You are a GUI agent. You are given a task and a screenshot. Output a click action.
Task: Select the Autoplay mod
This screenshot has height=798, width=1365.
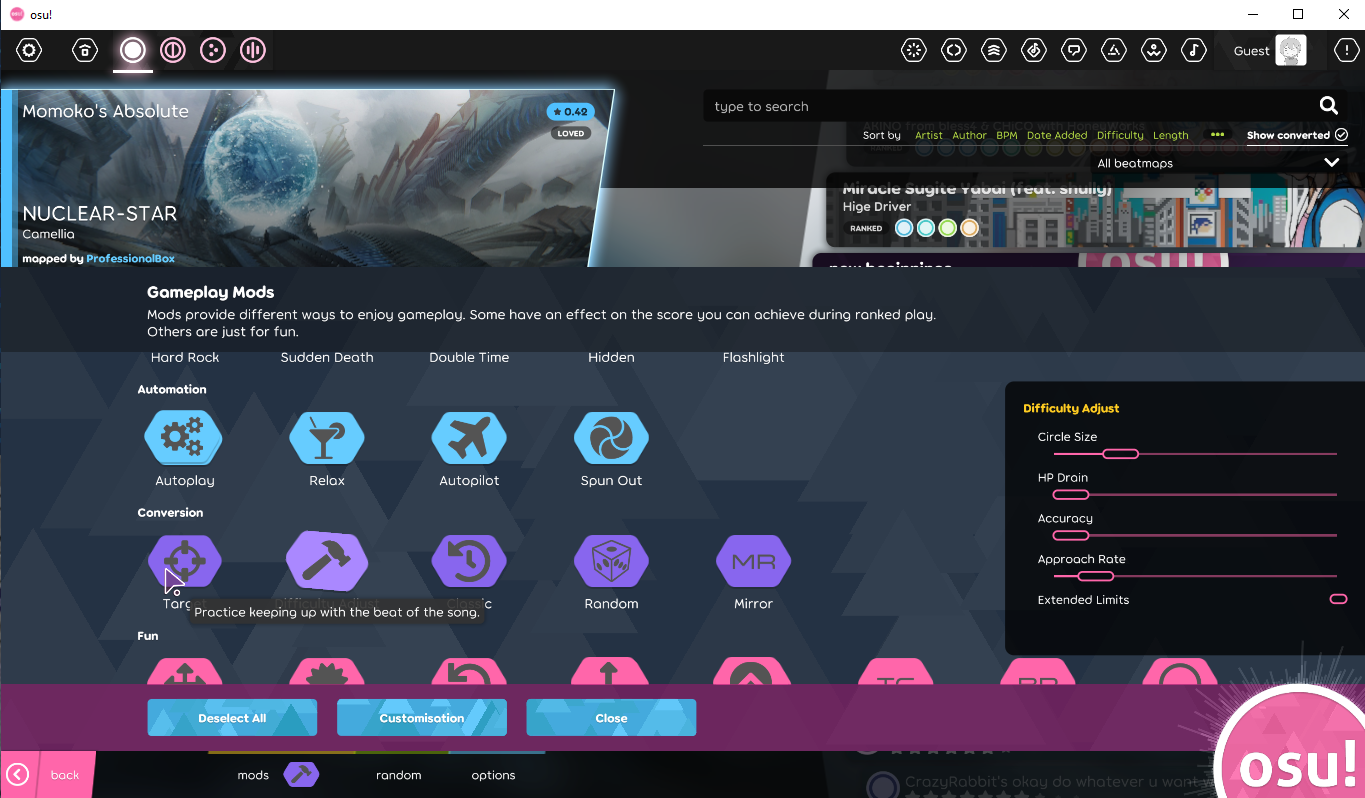coord(183,437)
